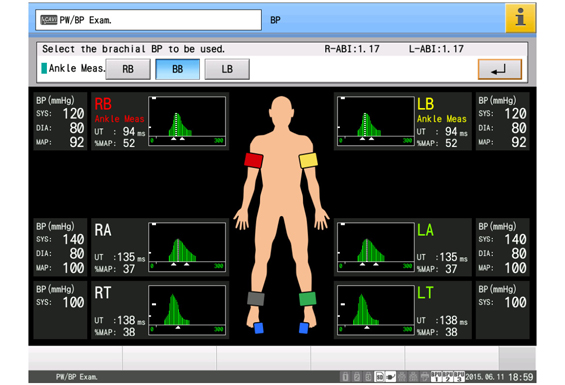Click the Ankle Meas. label beside RB button
Screen dimensions: 565x385
click(77, 68)
